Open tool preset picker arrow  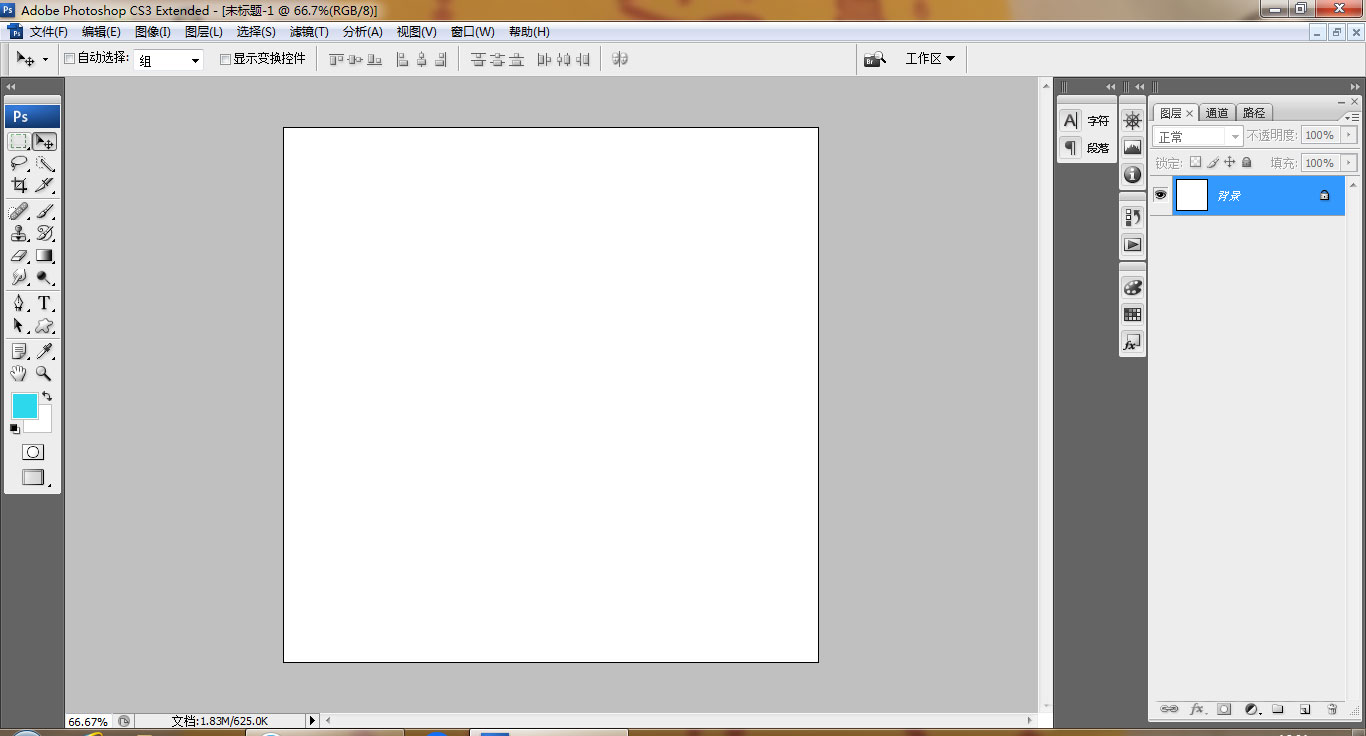(45, 60)
